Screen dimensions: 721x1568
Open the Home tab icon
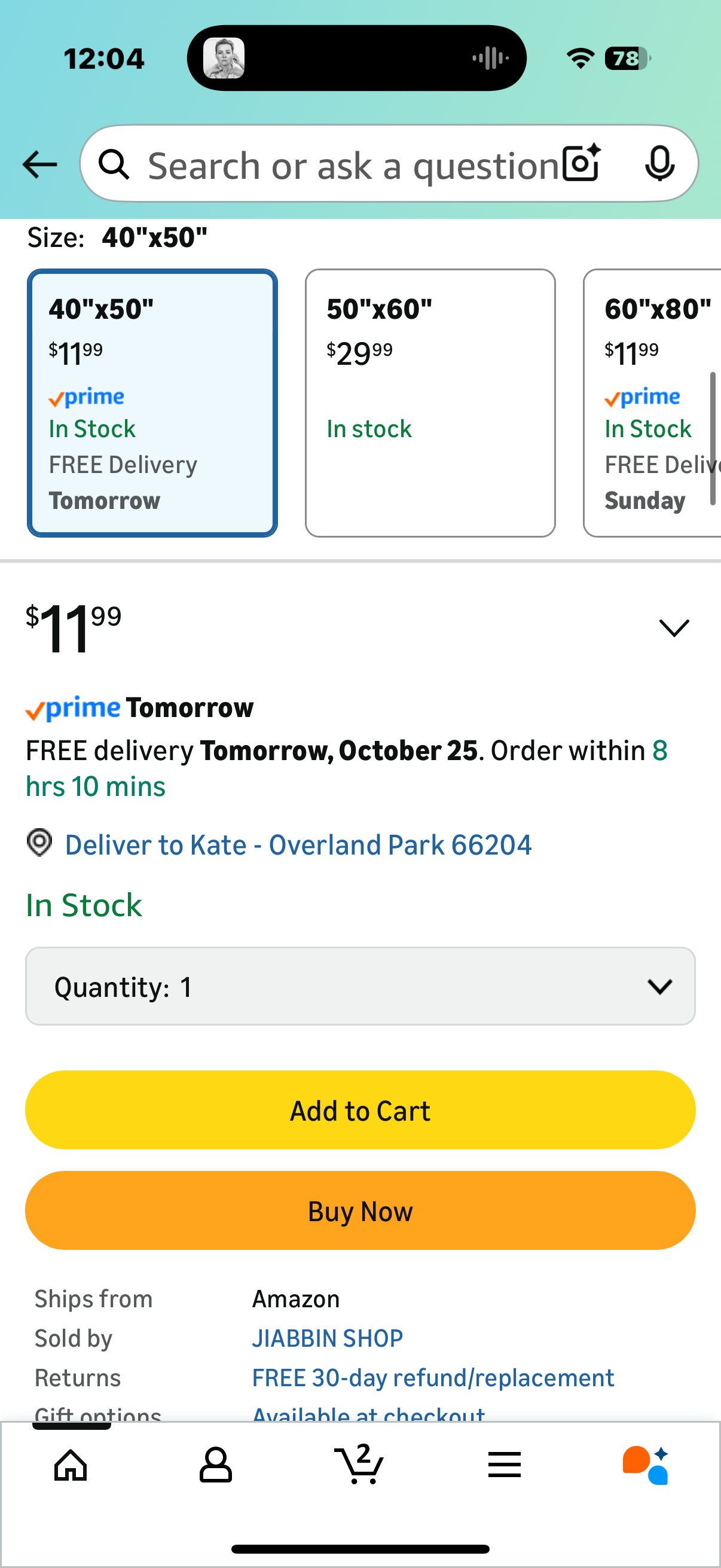pos(71,1465)
